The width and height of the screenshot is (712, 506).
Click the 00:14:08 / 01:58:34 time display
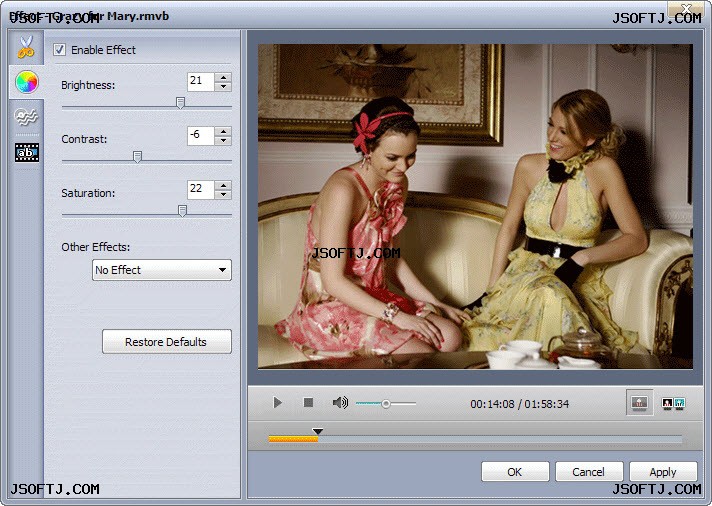(519, 404)
